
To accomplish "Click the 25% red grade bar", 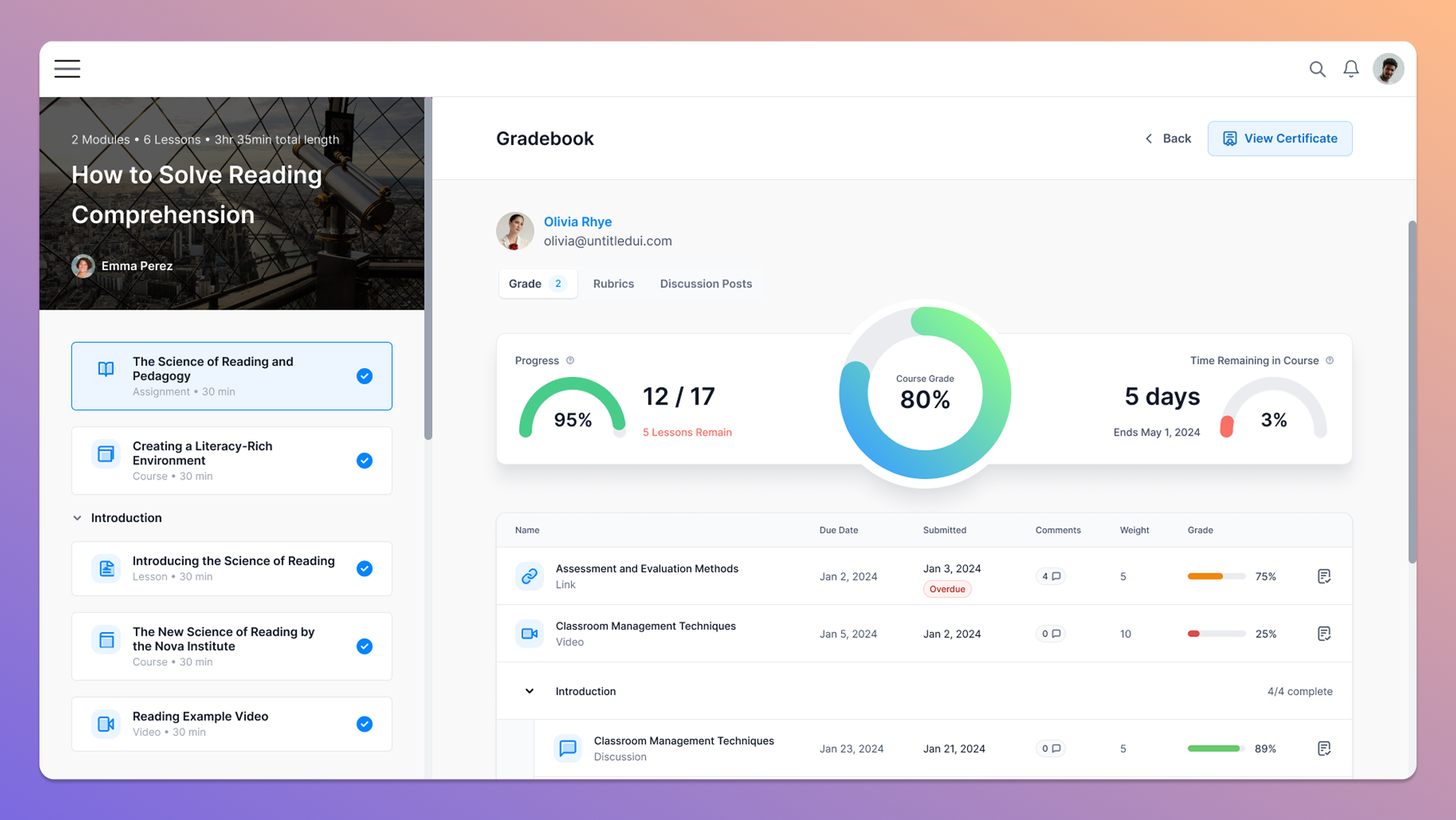I will tap(1216, 633).
